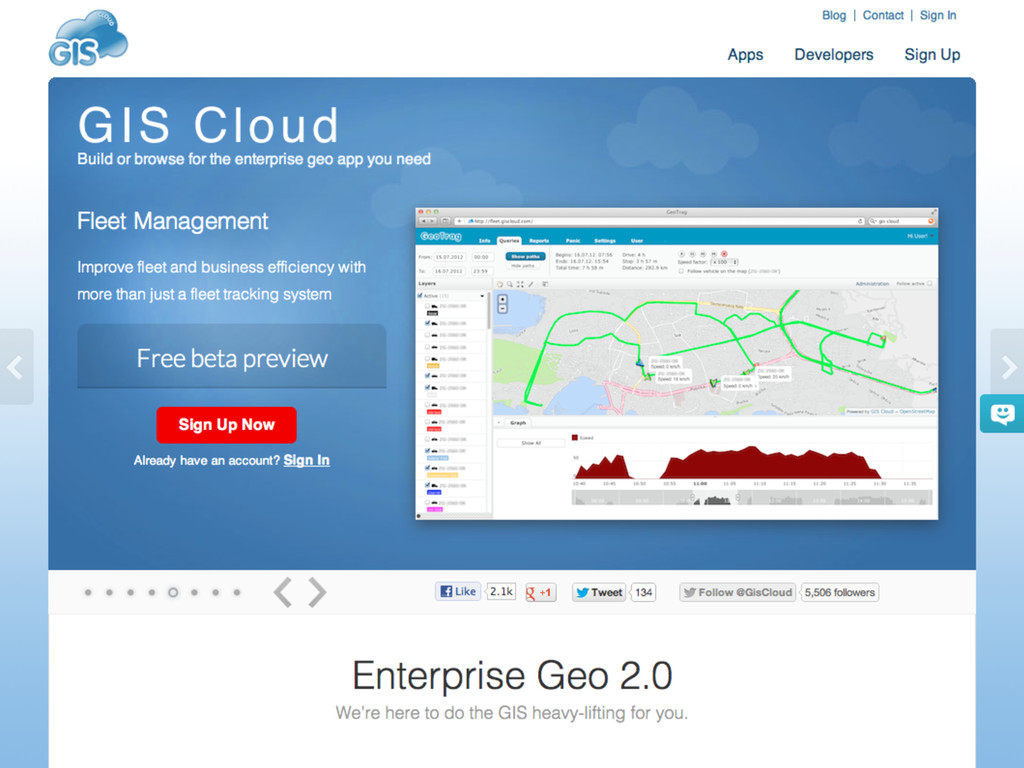Click the Enterprise Geo 2.0 heading
The width and height of the screenshot is (1024, 768).
click(512, 675)
